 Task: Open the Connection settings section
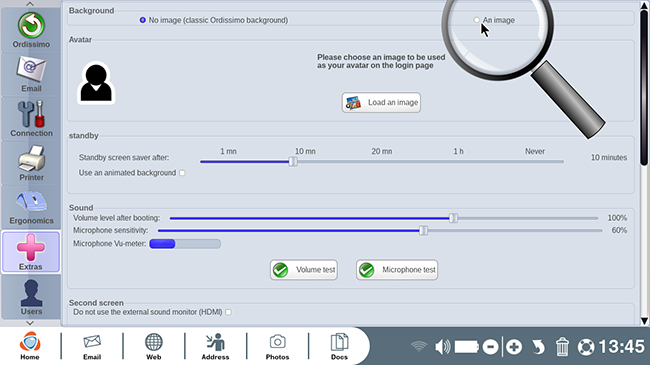click(x=31, y=119)
